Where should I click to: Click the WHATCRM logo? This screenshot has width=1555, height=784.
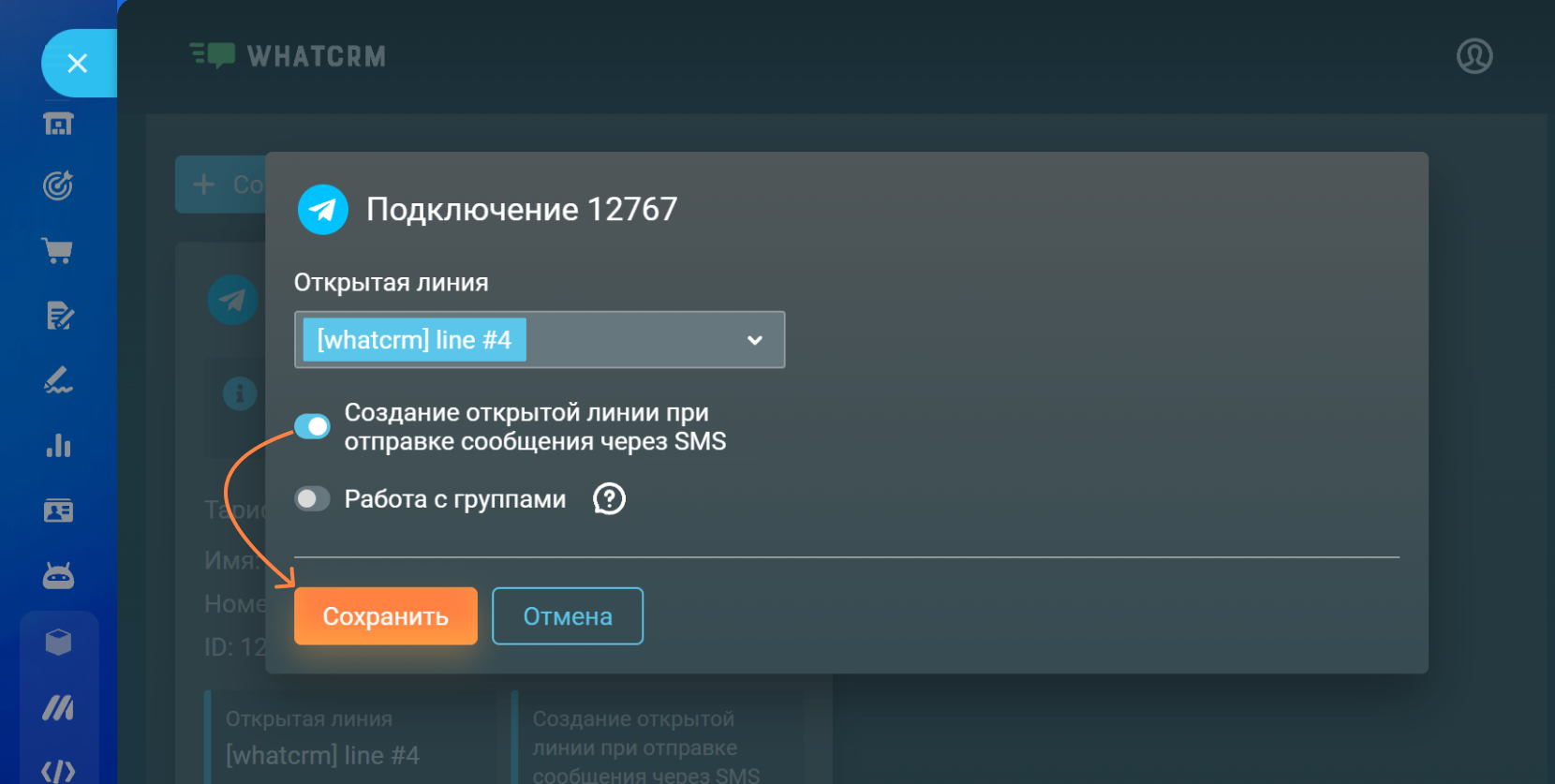pyautogui.click(x=288, y=56)
